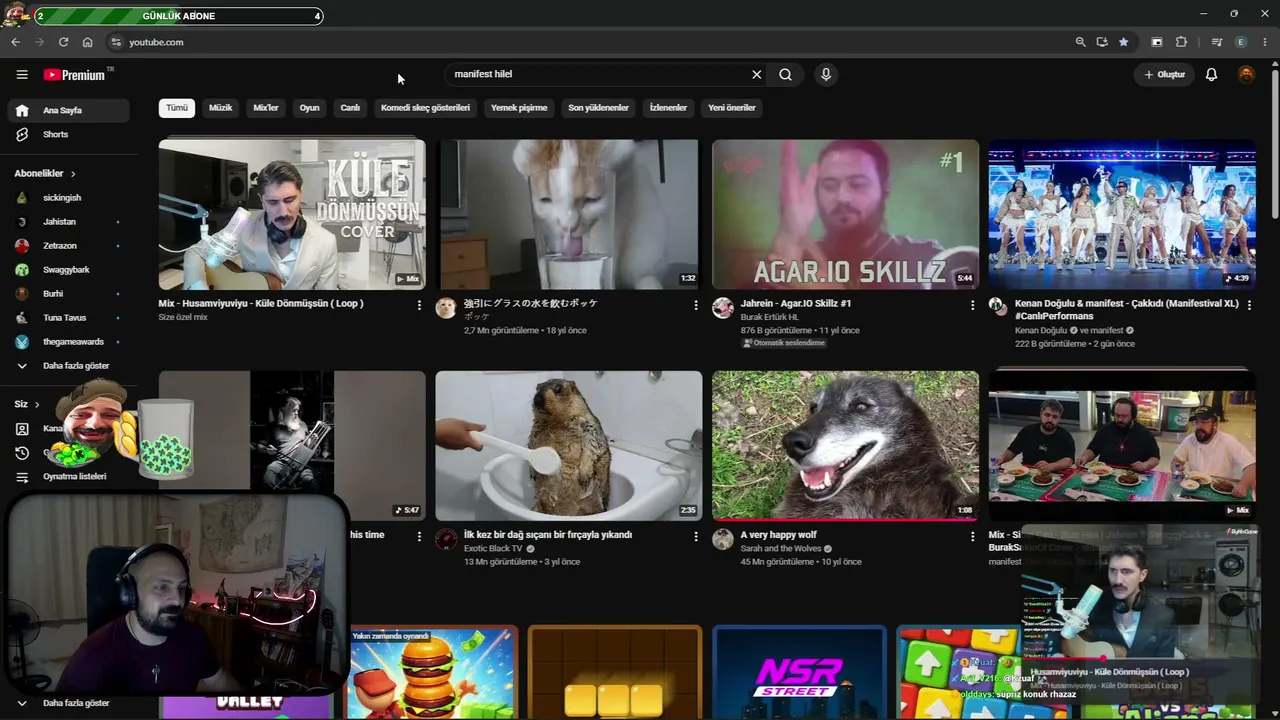Select the Komedi skeç gösterileri chip
The width and height of the screenshot is (1280, 720).
[425, 107]
